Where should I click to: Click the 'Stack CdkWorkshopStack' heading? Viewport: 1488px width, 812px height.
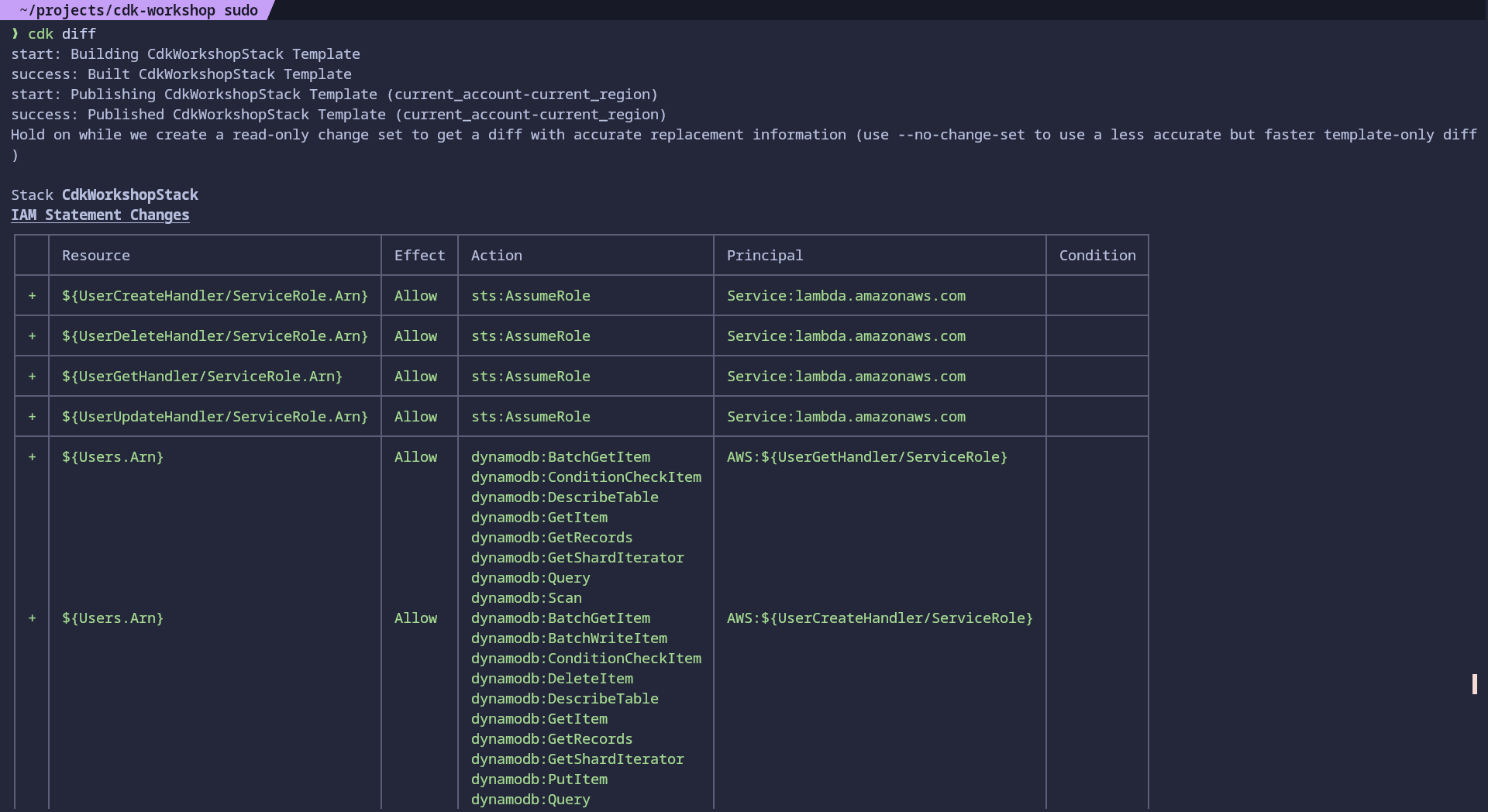click(105, 195)
